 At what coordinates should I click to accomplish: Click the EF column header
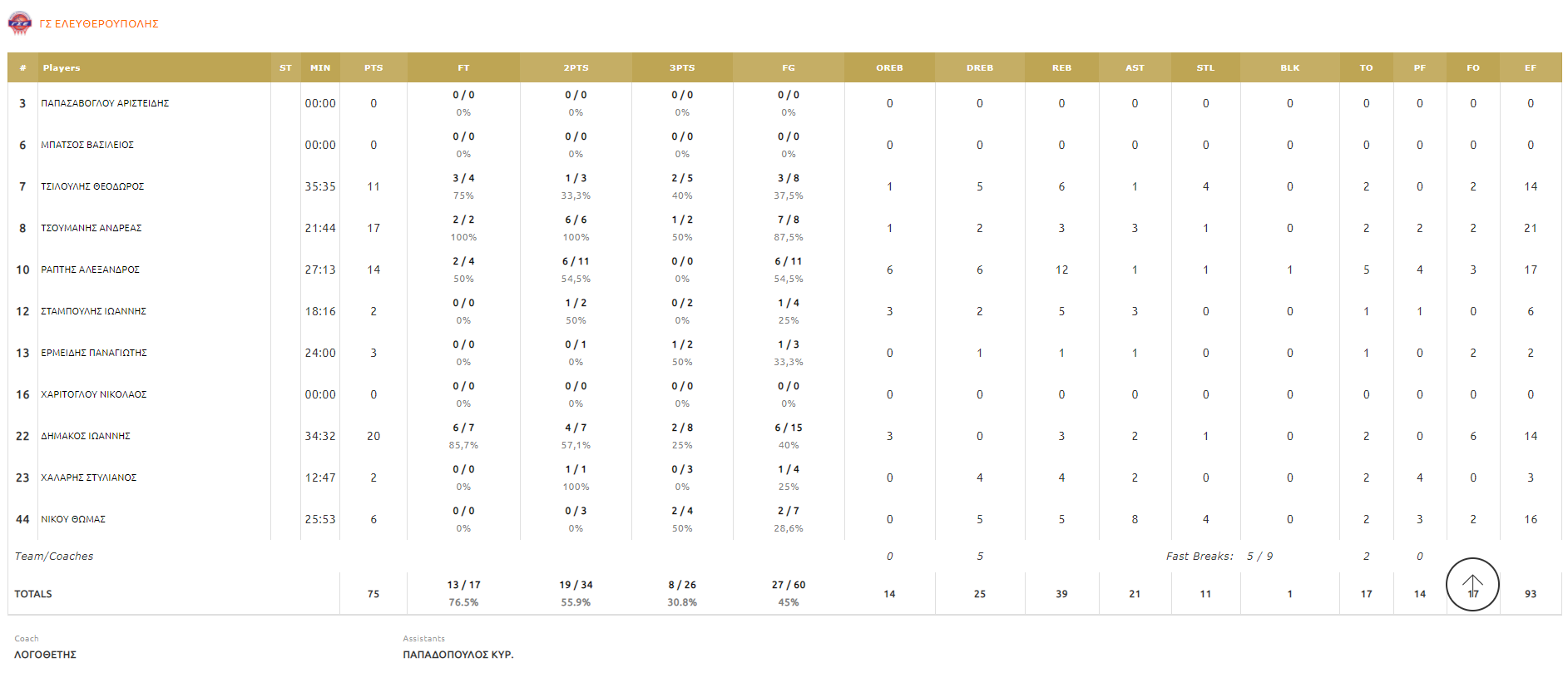point(1530,68)
